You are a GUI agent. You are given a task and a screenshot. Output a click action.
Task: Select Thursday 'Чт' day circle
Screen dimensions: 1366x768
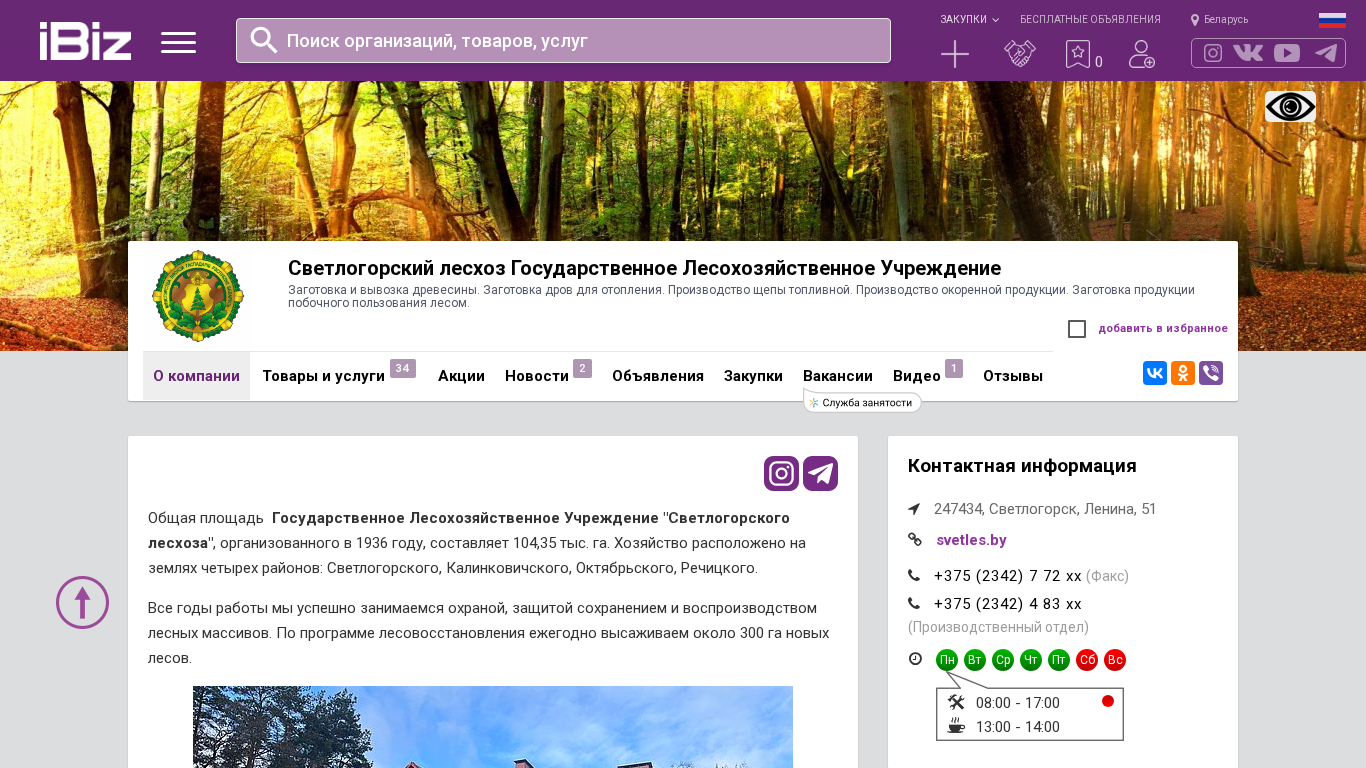tap(1031, 660)
